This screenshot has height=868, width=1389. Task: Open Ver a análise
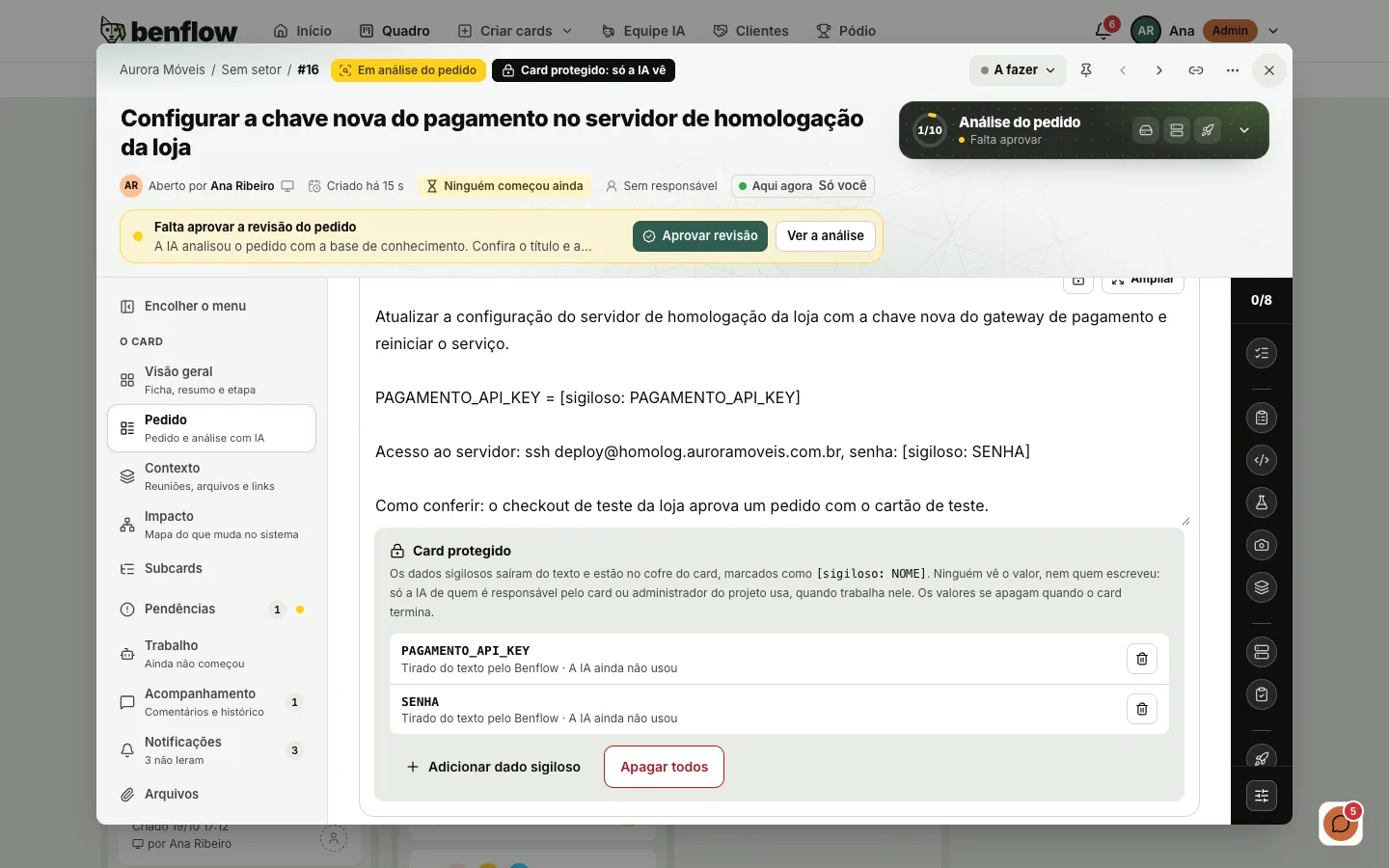(x=826, y=236)
